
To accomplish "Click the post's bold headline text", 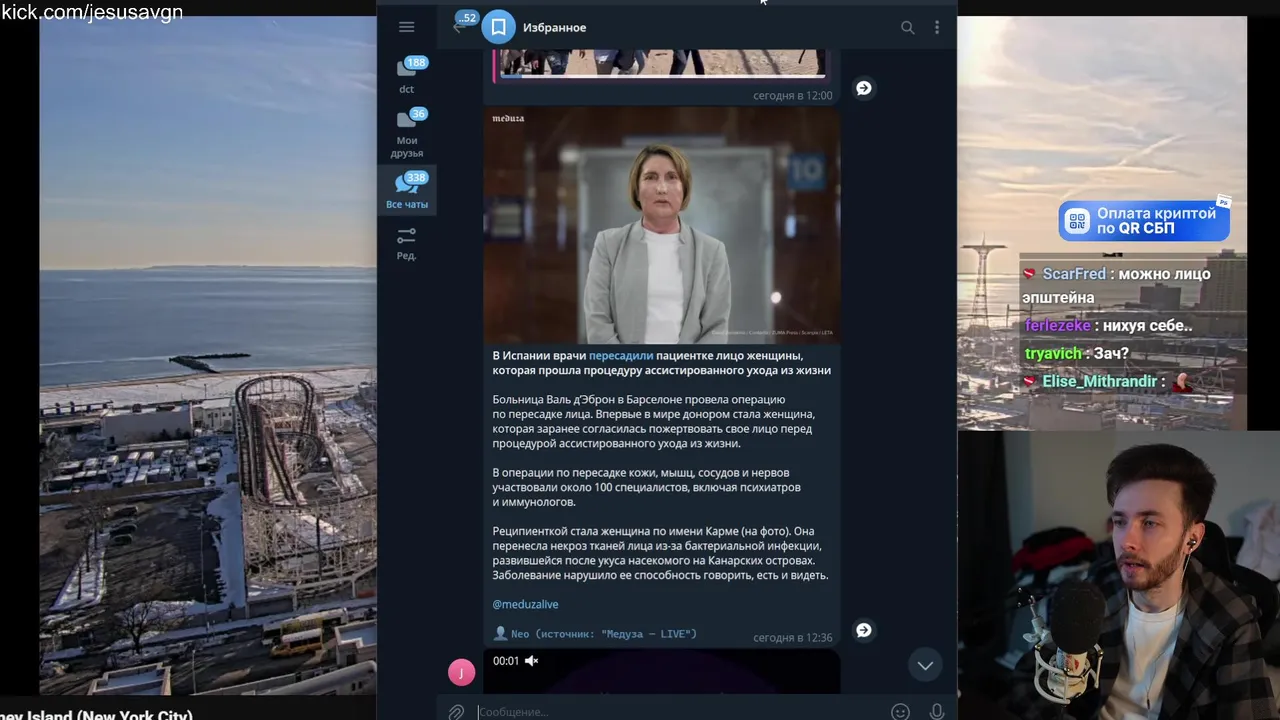I will (x=661, y=363).
